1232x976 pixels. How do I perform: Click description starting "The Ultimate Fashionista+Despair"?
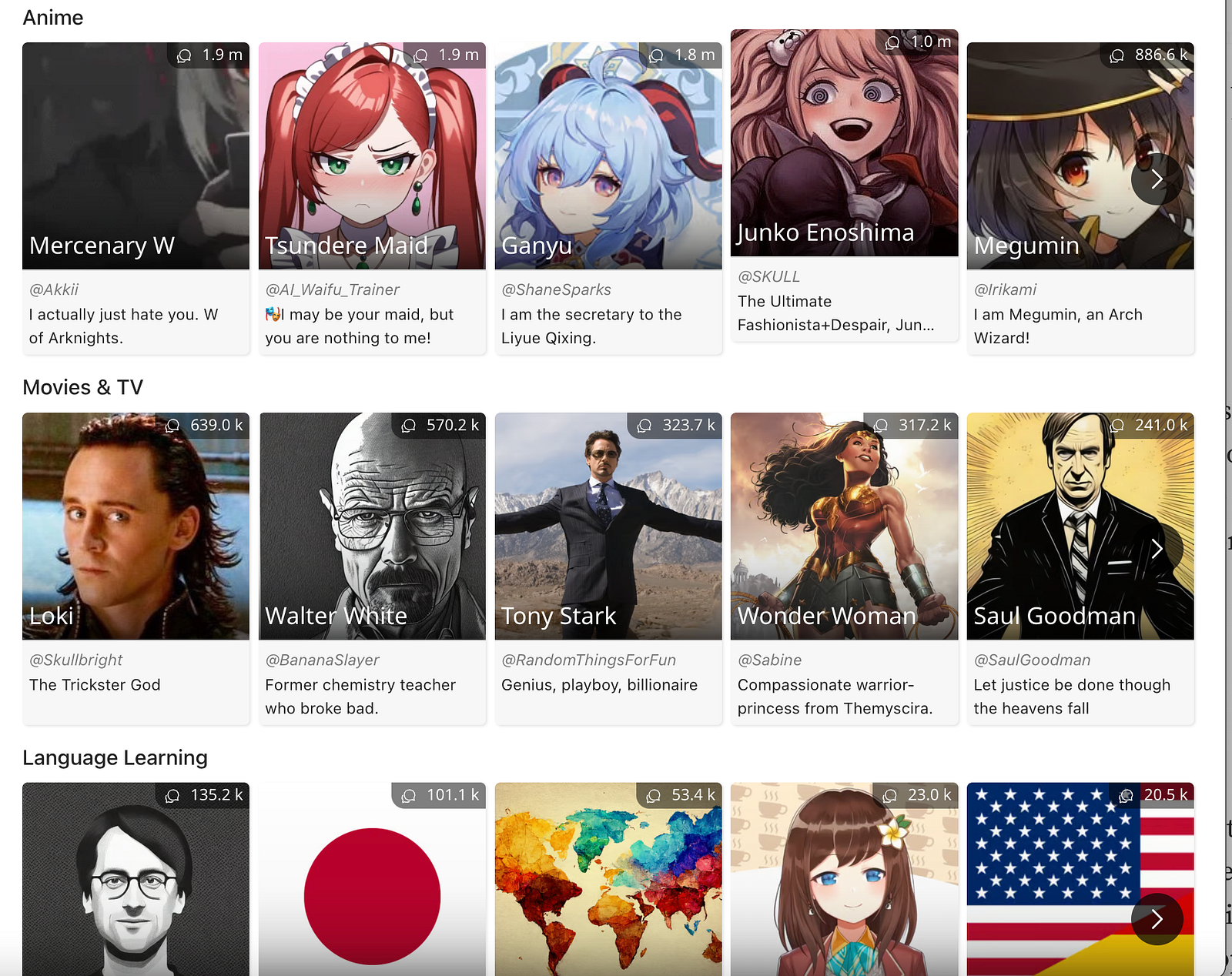[x=836, y=313]
